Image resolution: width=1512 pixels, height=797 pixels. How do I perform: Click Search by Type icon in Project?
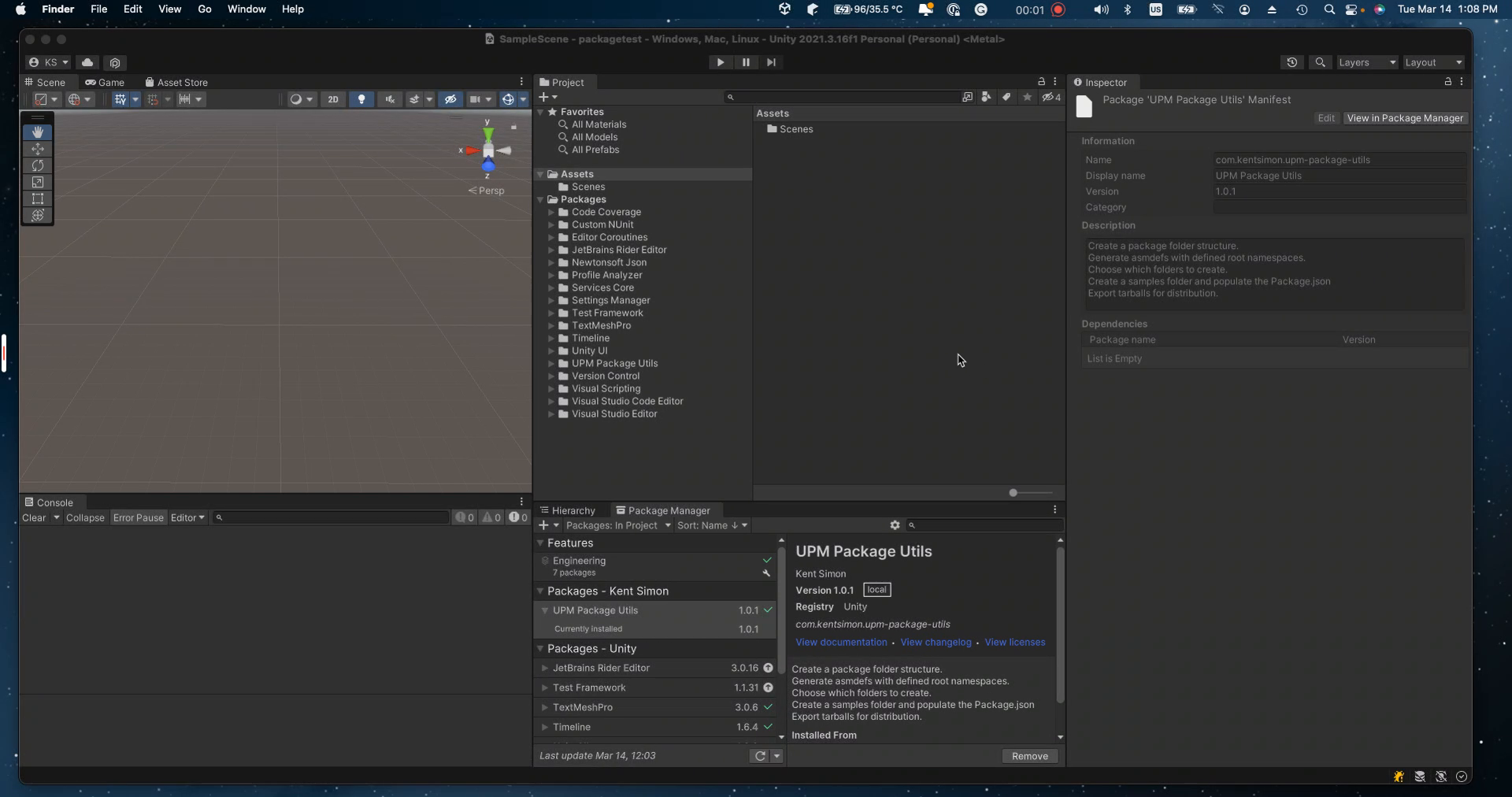[x=987, y=97]
